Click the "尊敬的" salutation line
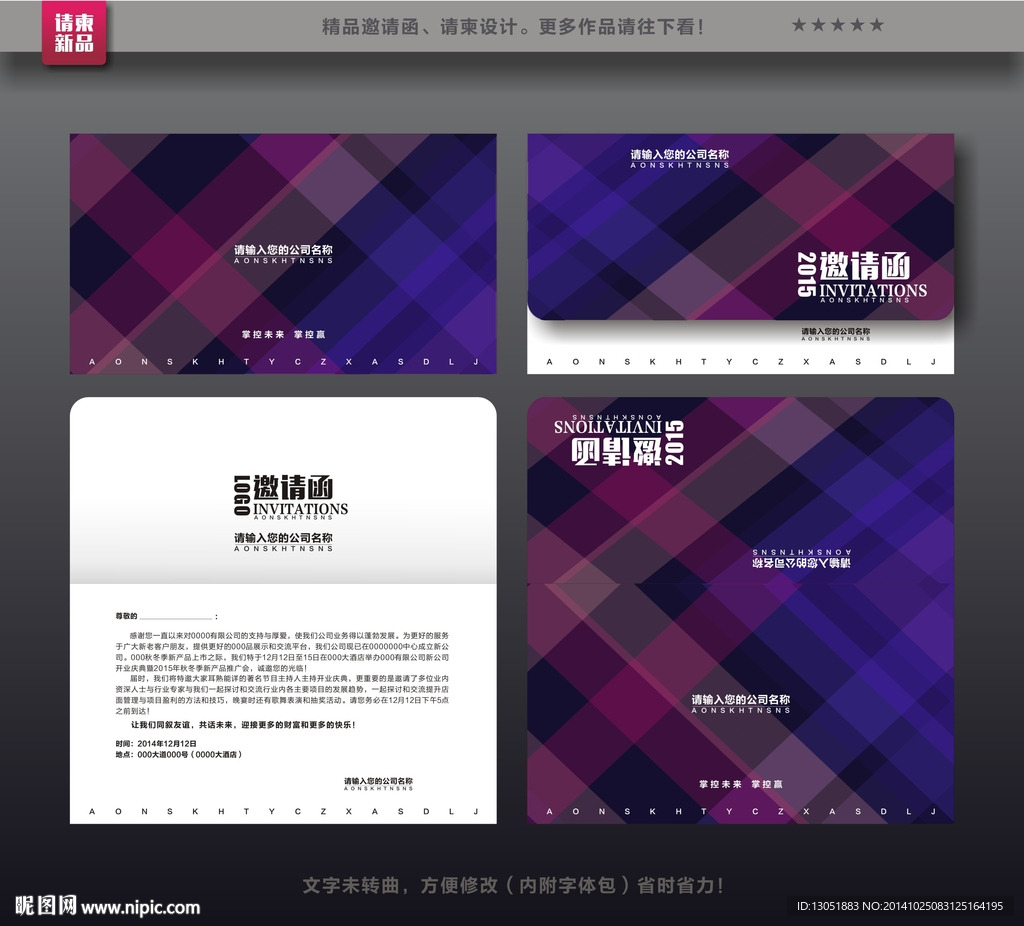The image size is (1024, 926). 167,616
